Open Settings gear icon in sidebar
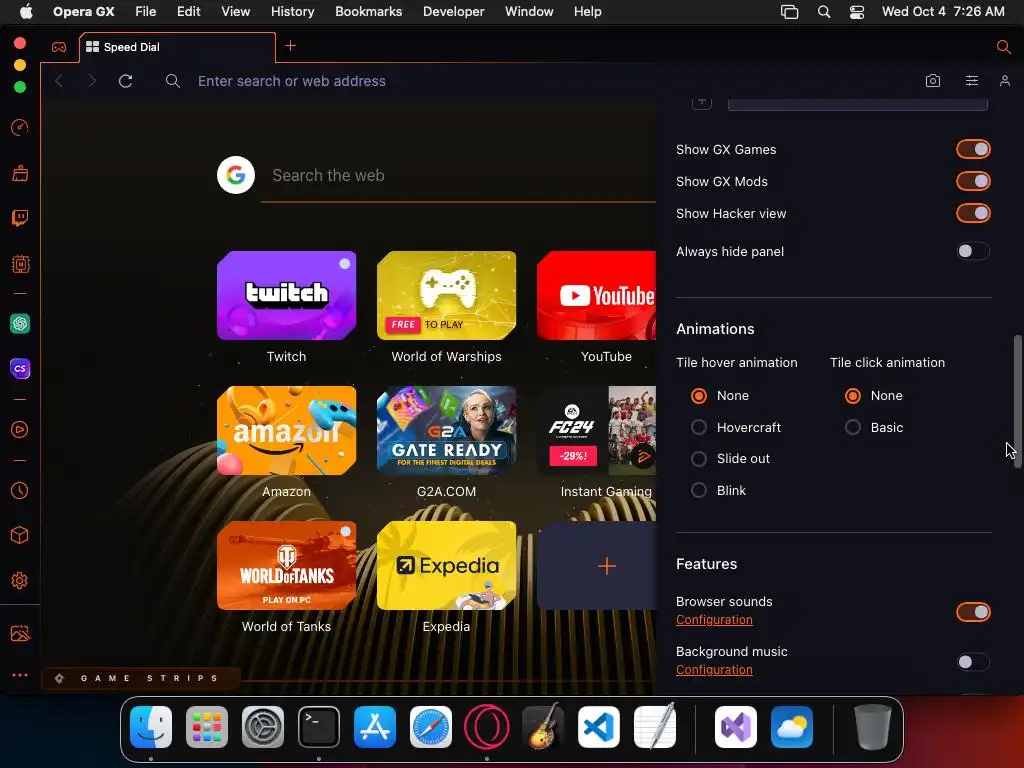Viewport: 1024px width, 768px height. coord(20,581)
